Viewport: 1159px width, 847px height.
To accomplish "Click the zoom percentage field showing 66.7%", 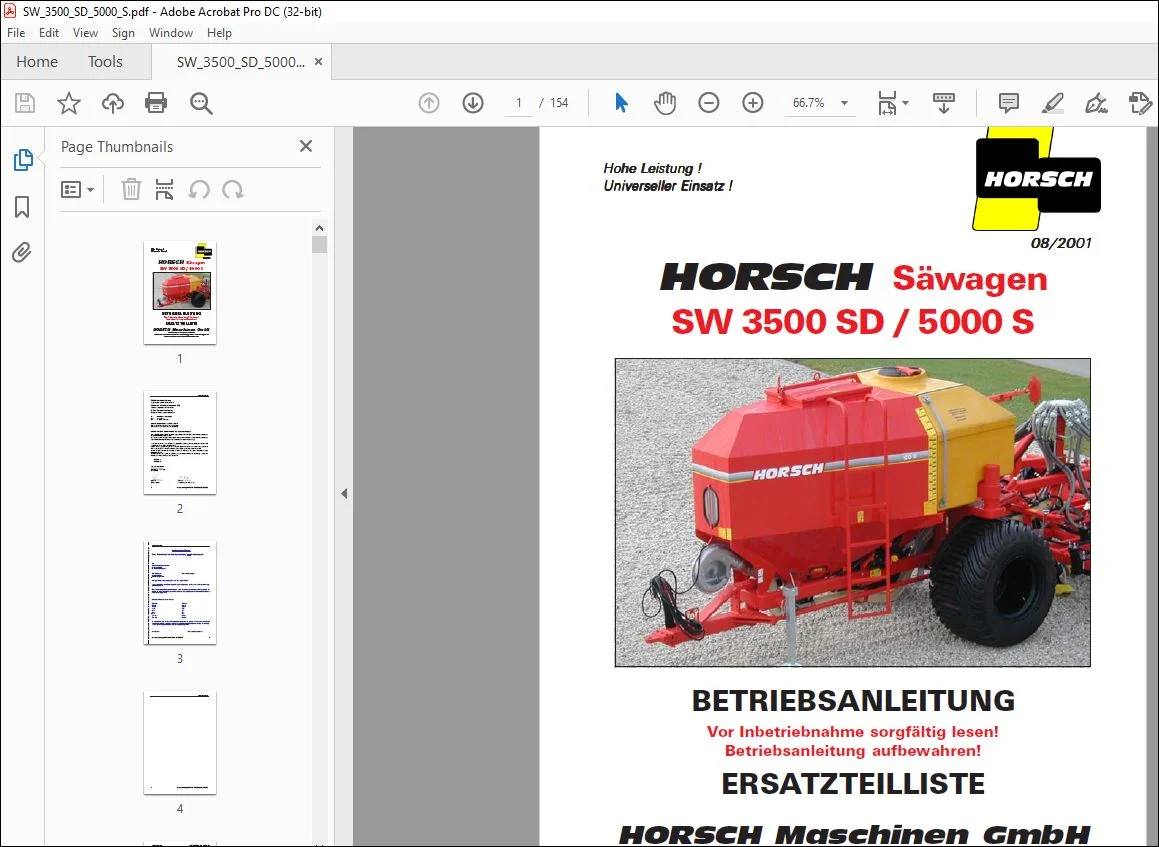I will (x=809, y=103).
